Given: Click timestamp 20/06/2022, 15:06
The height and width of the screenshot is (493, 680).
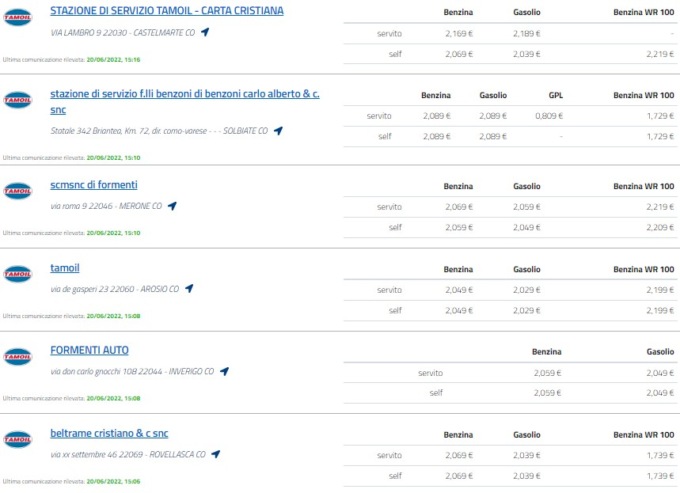Looking at the screenshot, I should point(113,481).
